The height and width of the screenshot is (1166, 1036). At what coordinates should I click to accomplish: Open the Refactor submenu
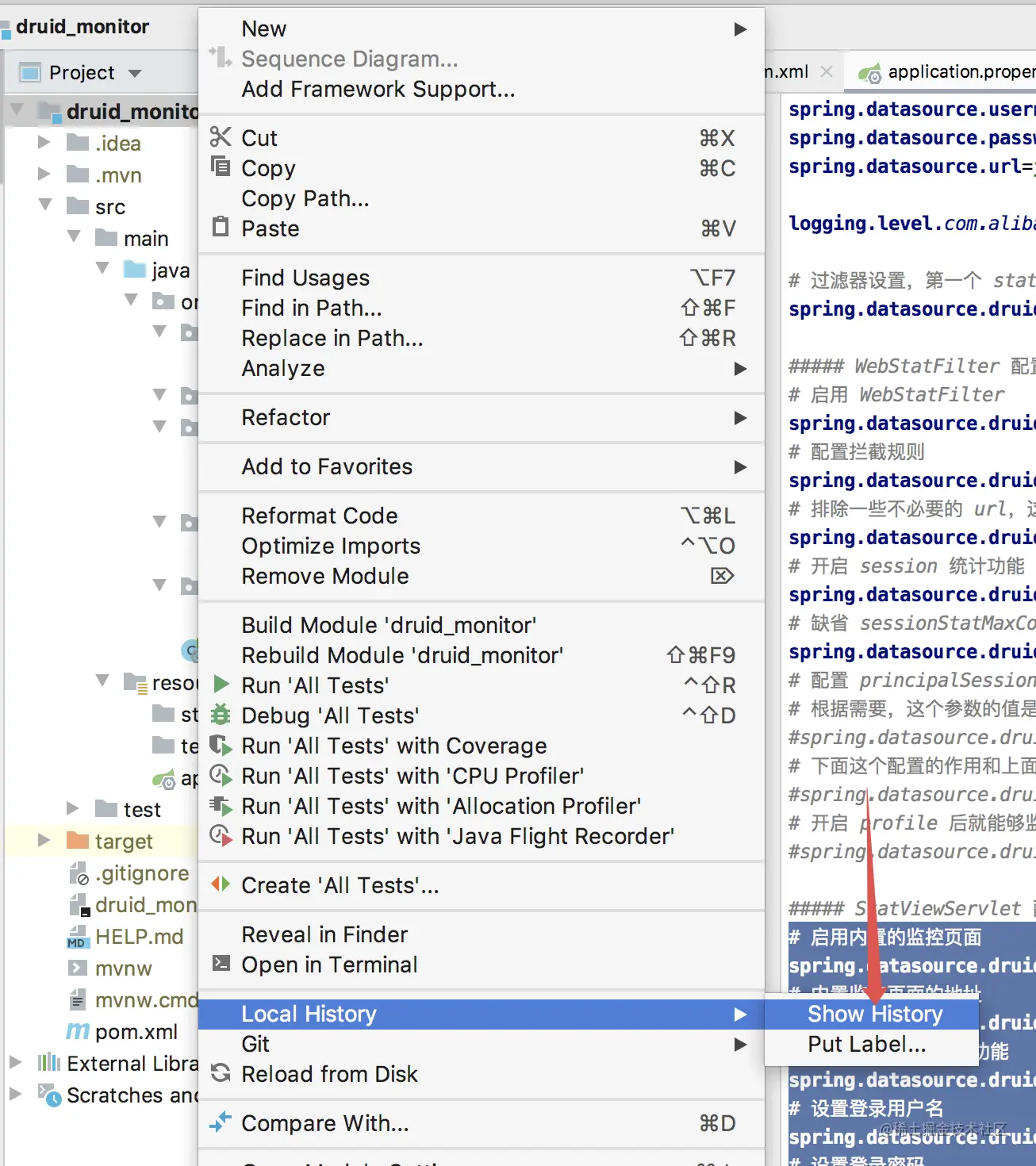point(482,417)
